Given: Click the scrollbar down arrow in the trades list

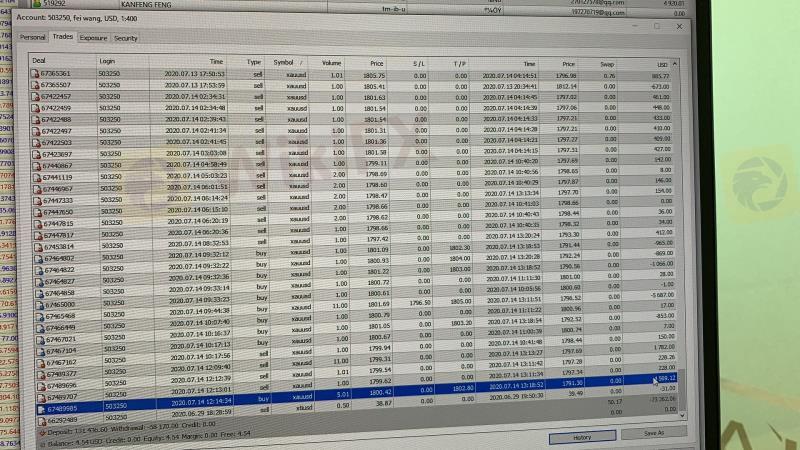Looking at the screenshot, I should (x=682, y=415).
